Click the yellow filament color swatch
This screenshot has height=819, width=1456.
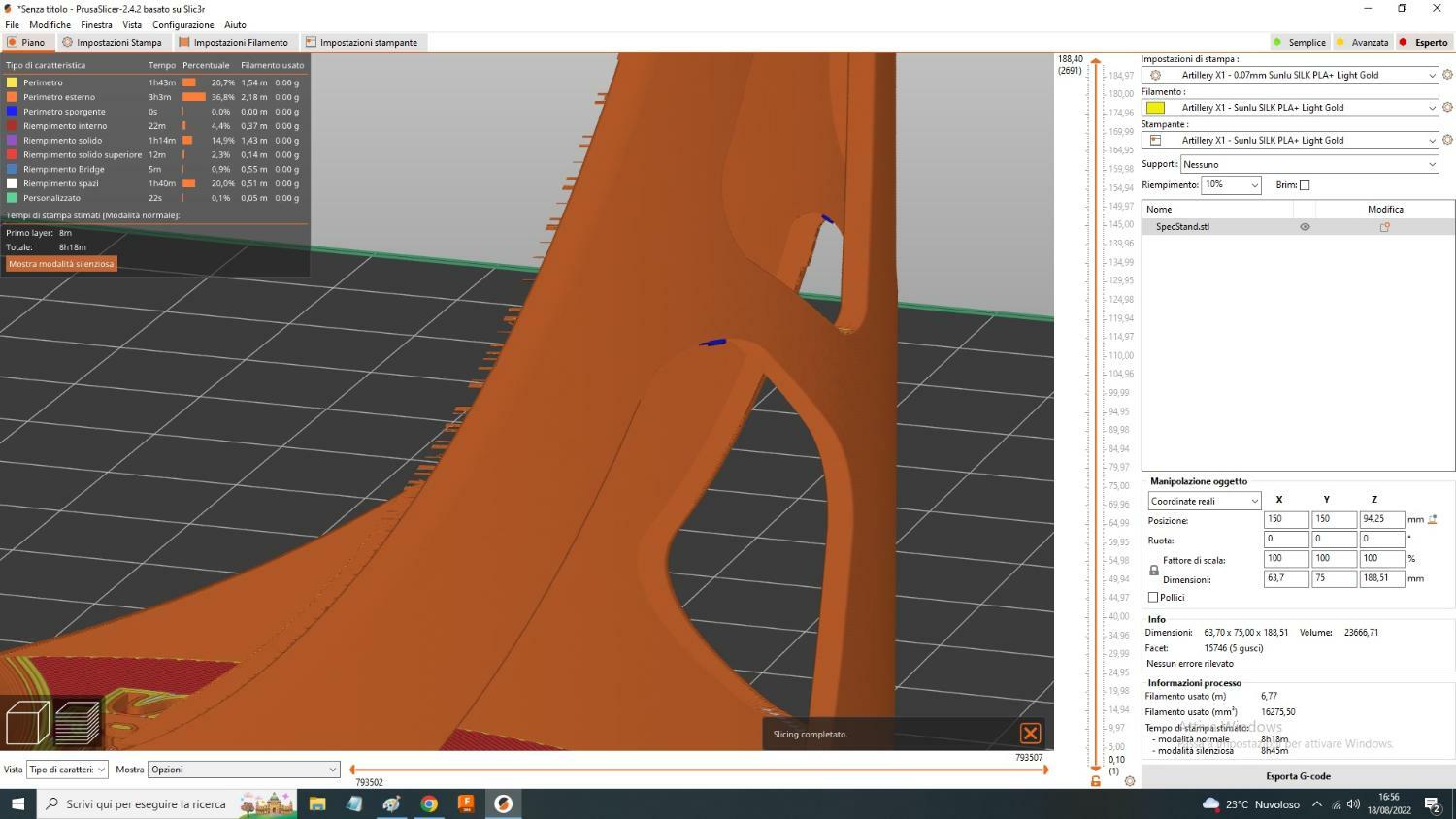pyautogui.click(x=1155, y=108)
